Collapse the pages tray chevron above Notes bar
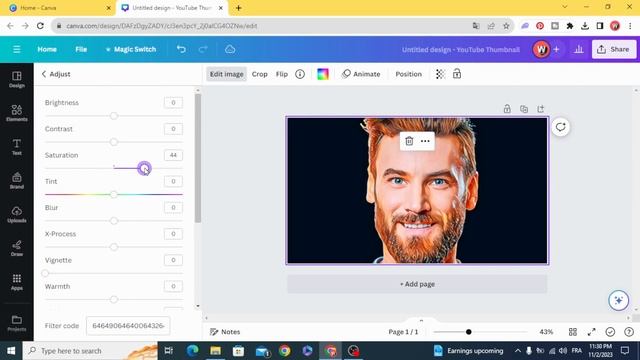The image size is (640, 360). pyautogui.click(x=421, y=320)
